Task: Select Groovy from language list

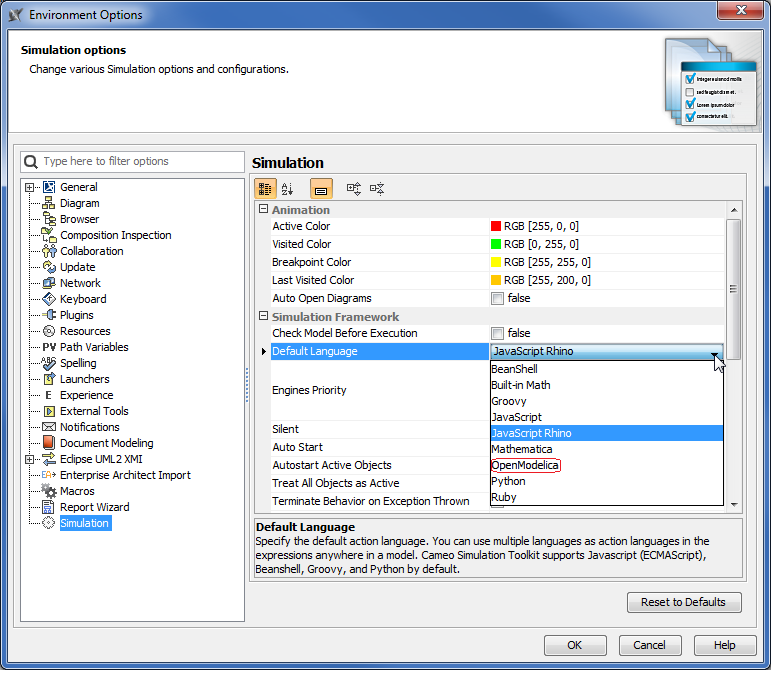Action: pyautogui.click(x=607, y=402)
